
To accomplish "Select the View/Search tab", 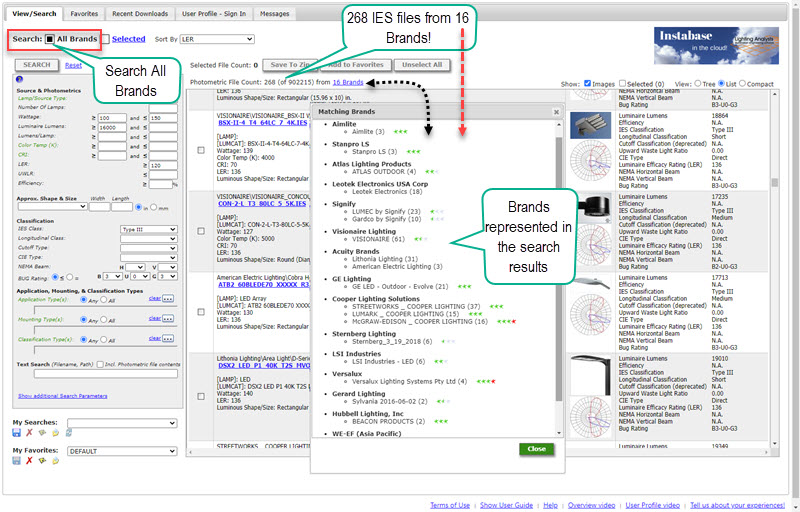I will 34,14.
